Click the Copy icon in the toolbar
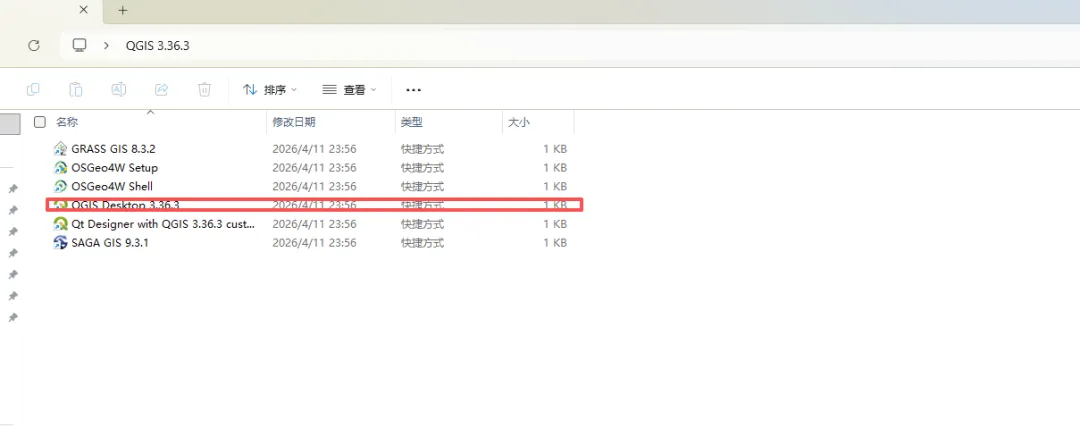 coord(33,90)
